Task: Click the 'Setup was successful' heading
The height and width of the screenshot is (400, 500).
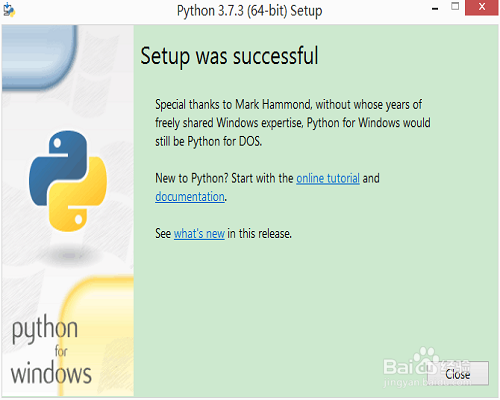Action: [x=229, y=56]
